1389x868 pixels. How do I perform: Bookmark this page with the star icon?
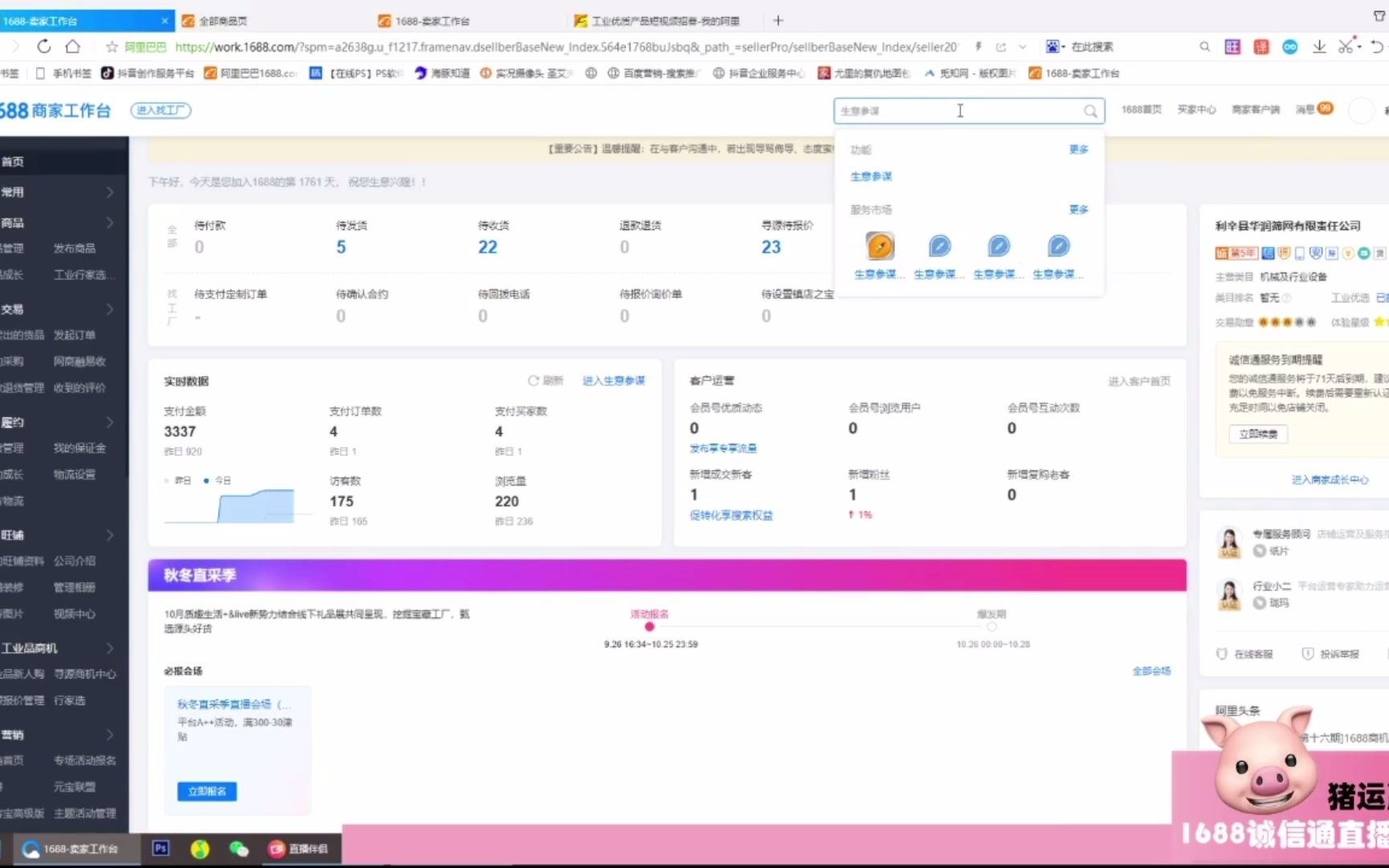point(112,47)
